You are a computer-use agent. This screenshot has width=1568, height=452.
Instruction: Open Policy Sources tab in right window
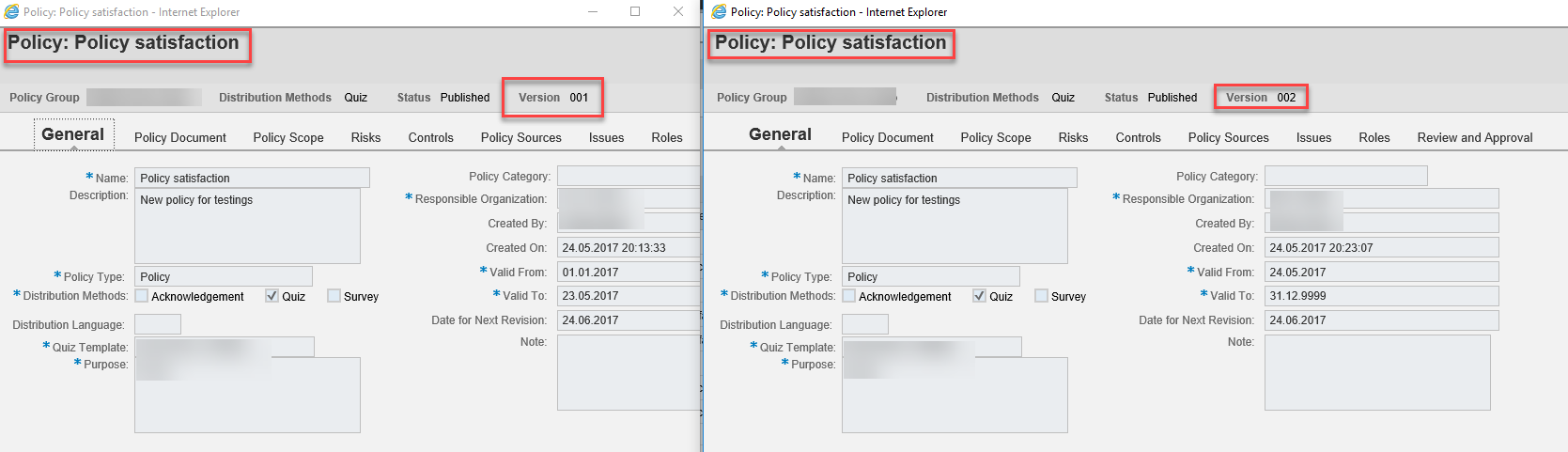coord(1229,137)
